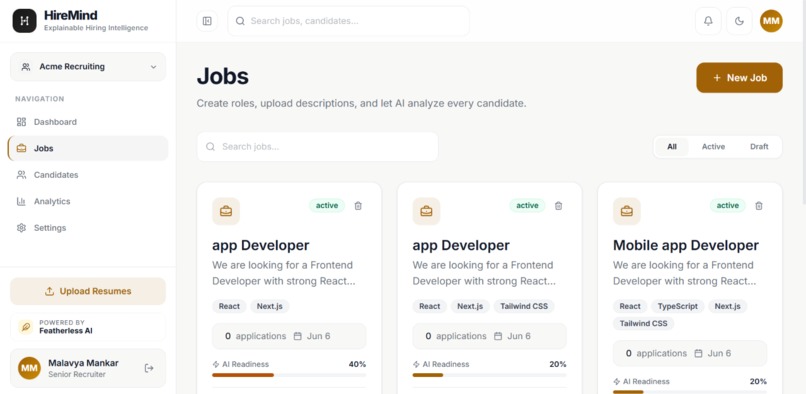Click briefcase icon on Tailwind CSS app Developer card
The height and width of the screenshot is (394, 806).
pyautogui.click(x=426, y=211)
